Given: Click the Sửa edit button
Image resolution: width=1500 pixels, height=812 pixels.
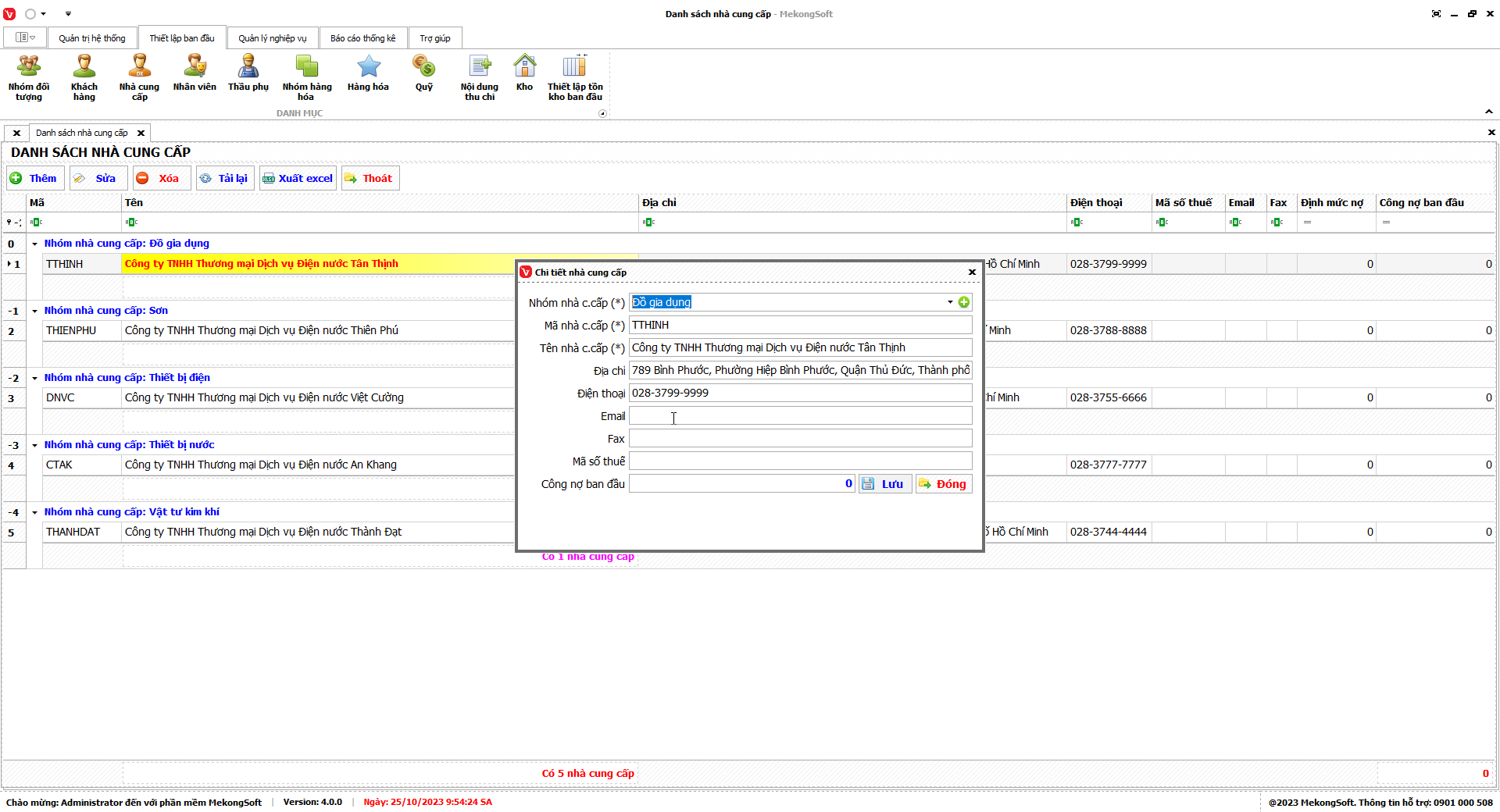Looking at the screenshot, I should coord(98,178).
